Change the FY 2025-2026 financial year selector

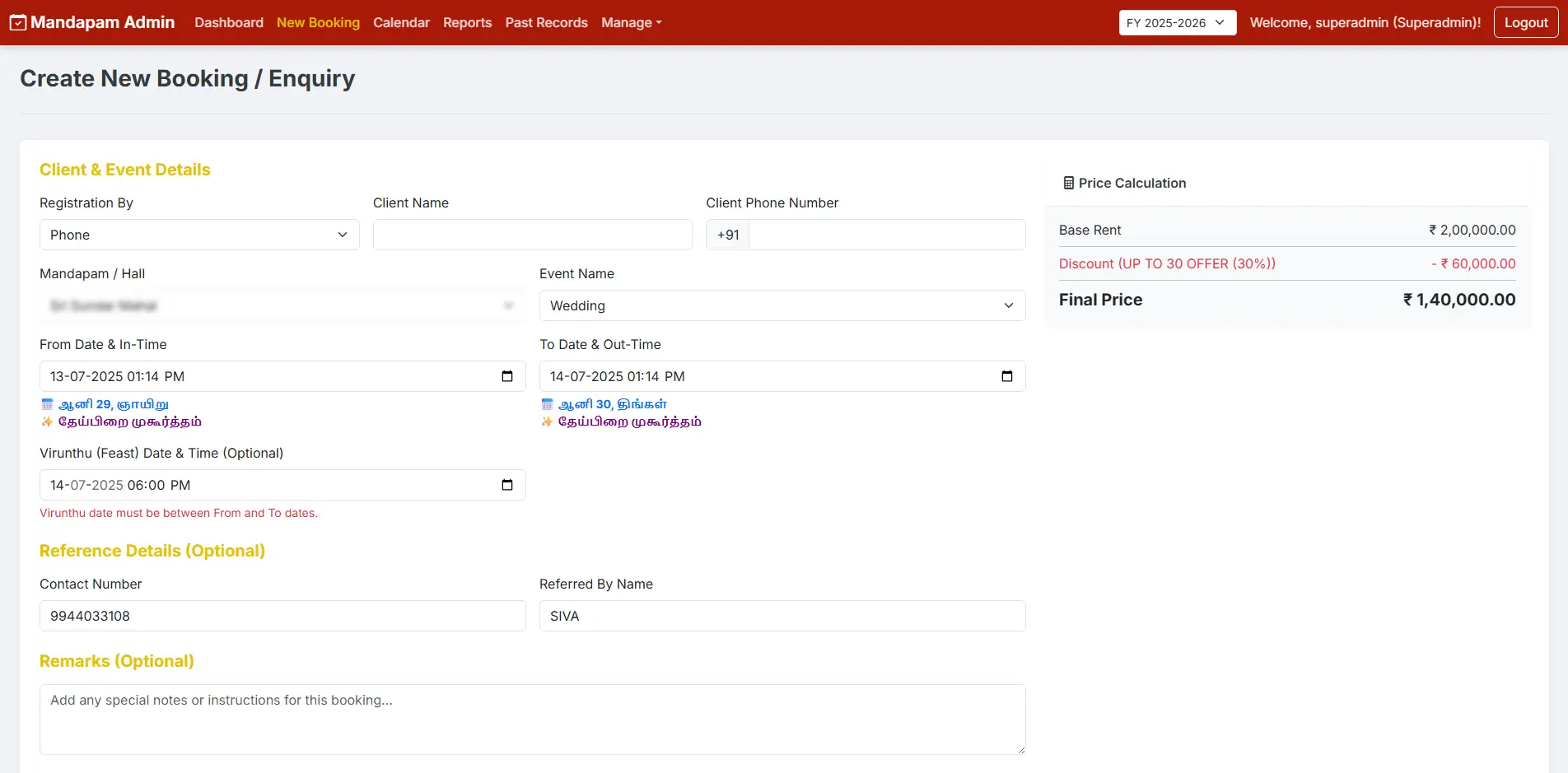coord(1177,23)
